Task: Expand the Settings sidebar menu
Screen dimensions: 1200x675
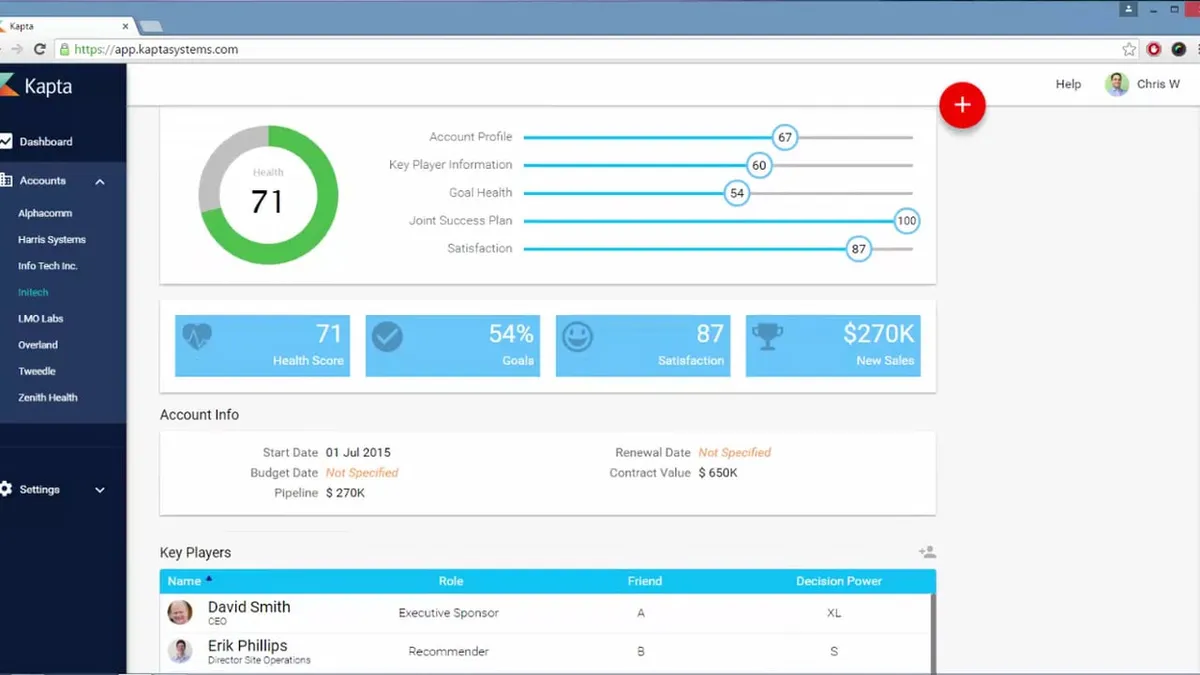Action: 100,490
